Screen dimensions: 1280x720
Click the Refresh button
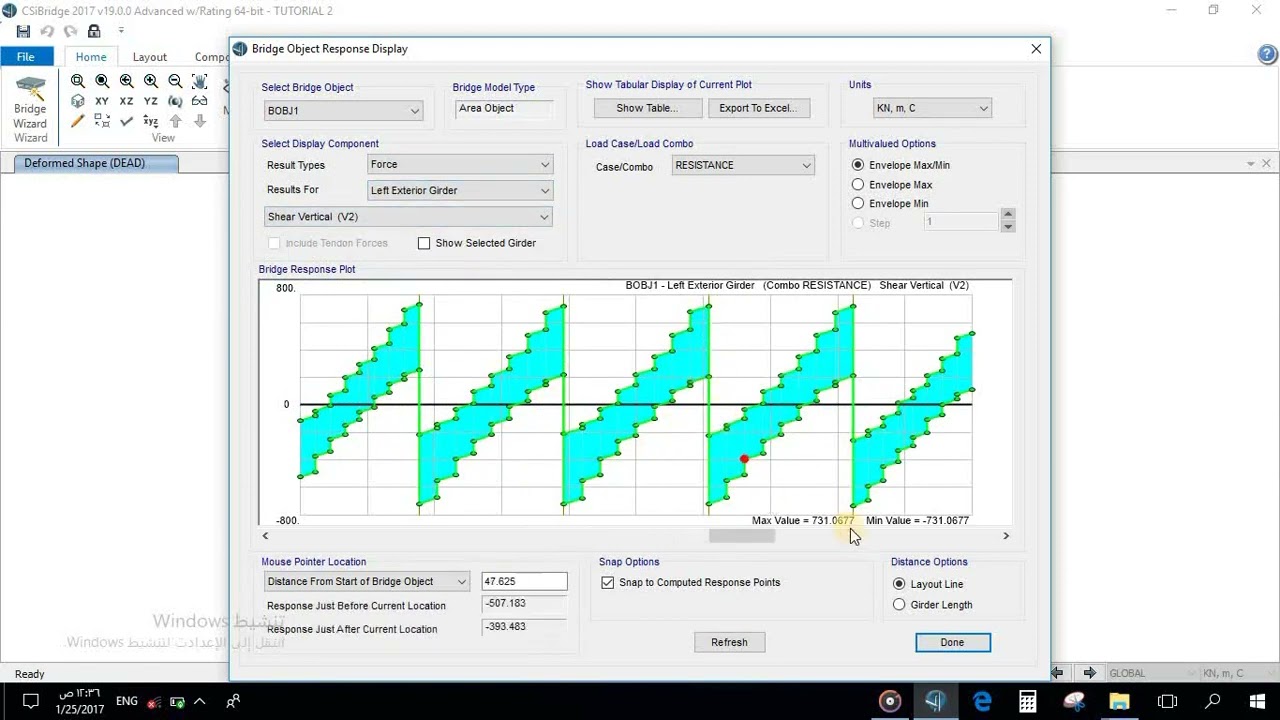pos(729,642)
